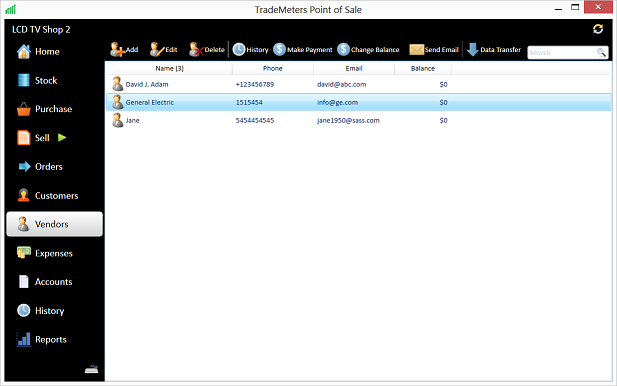
Task: Click the green arrow next to Sell
Action: click(x=62, y=138)
